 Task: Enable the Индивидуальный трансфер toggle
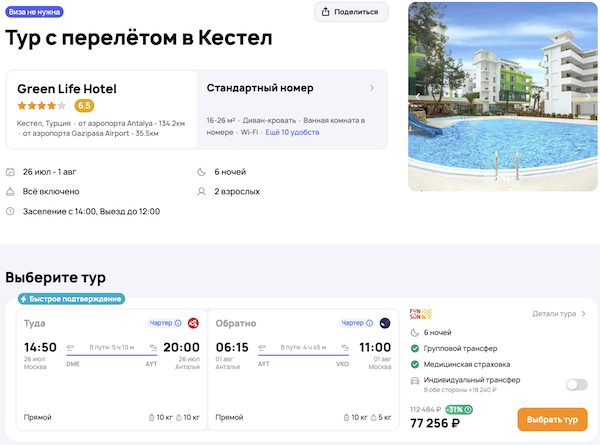[576, 384]
